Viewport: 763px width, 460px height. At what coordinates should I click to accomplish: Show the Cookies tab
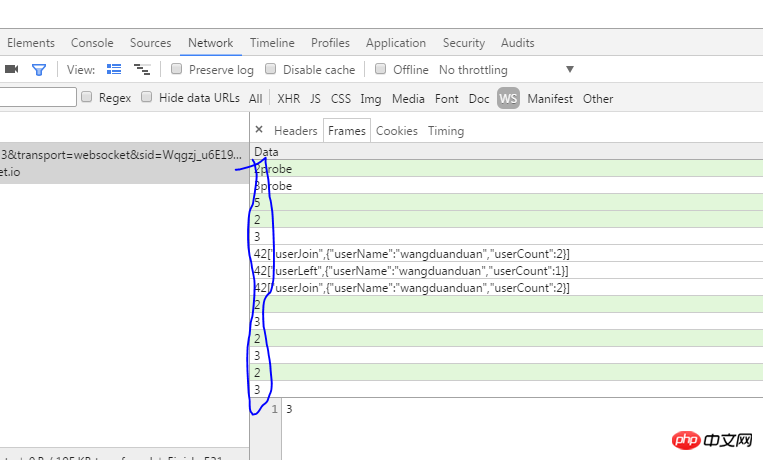[396, 131]
